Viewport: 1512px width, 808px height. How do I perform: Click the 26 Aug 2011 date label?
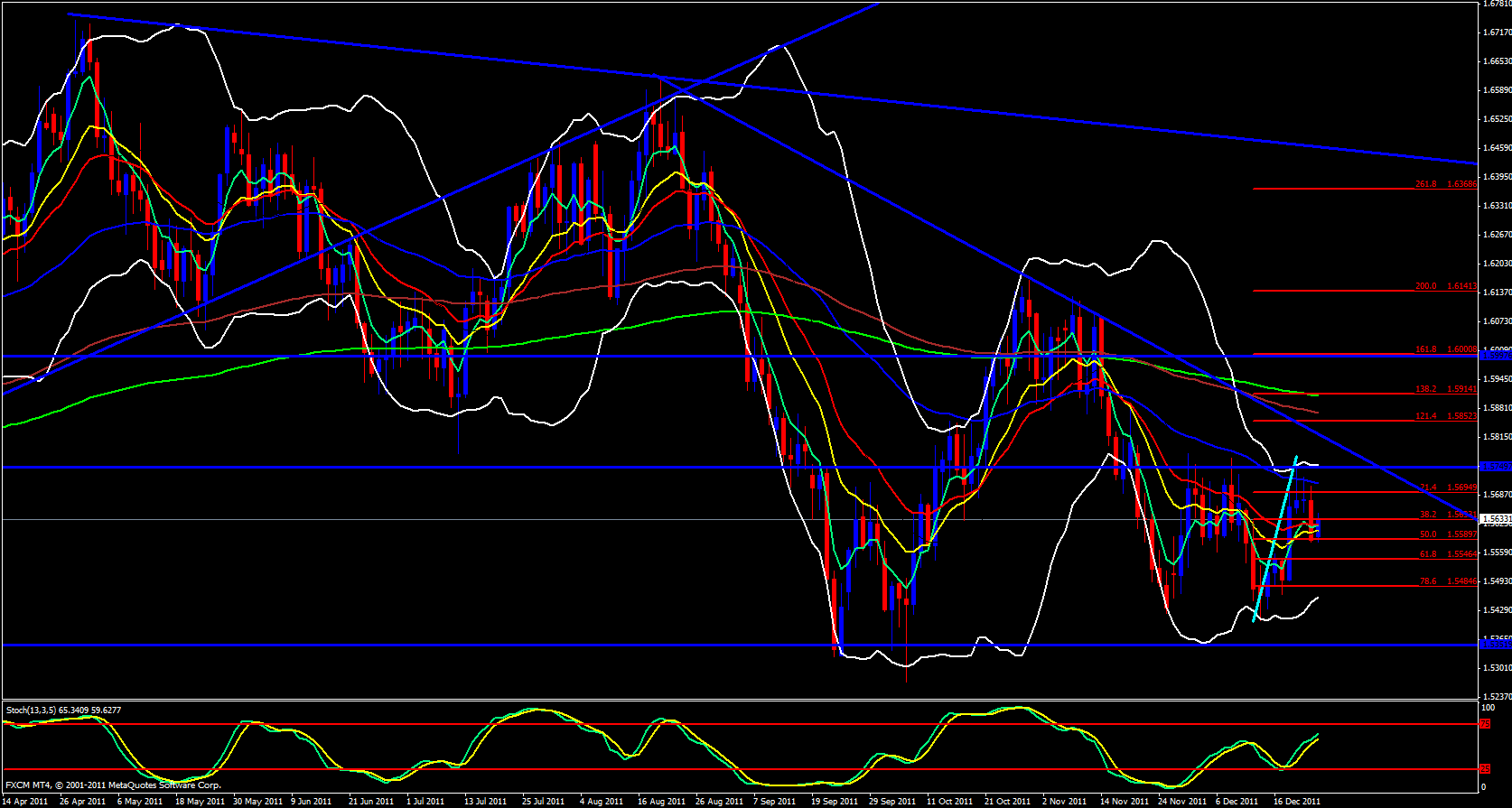719,801
